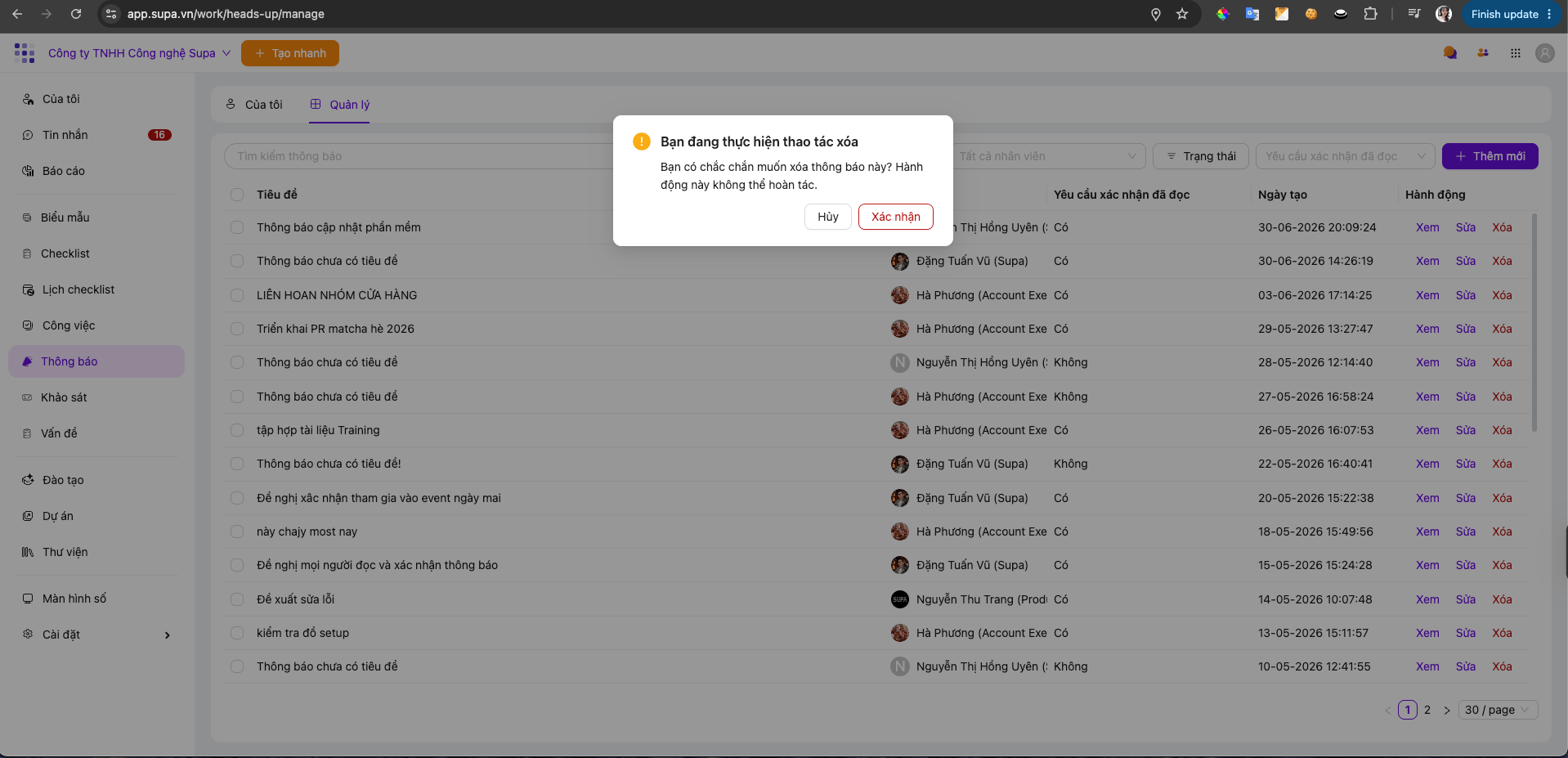
Task: Open Thư viện library in sidebar
Action: click(x=96, y=552)
